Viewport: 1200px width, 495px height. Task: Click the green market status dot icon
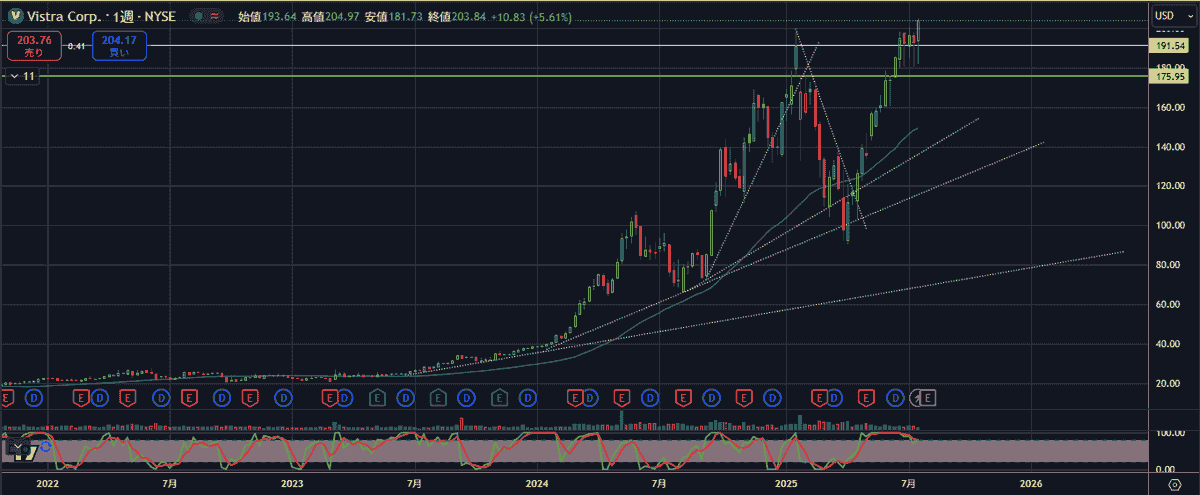click(x=200, y=17)
